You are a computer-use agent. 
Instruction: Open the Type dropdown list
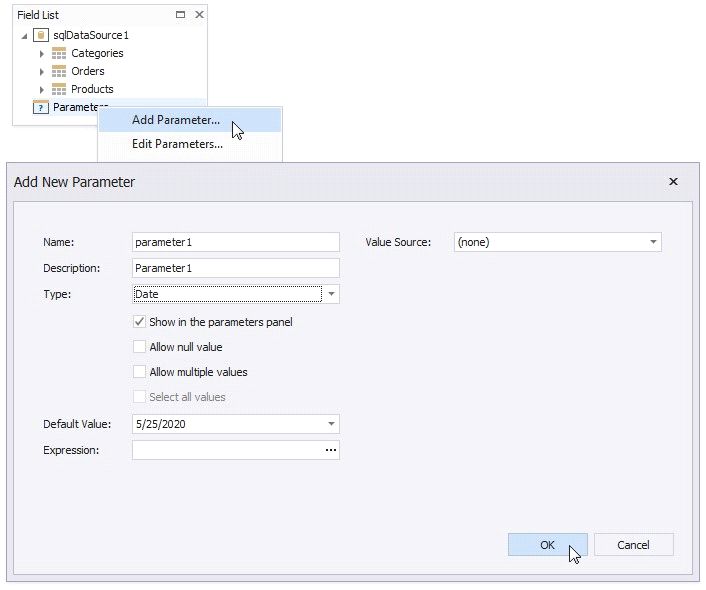tap(332, 294)
